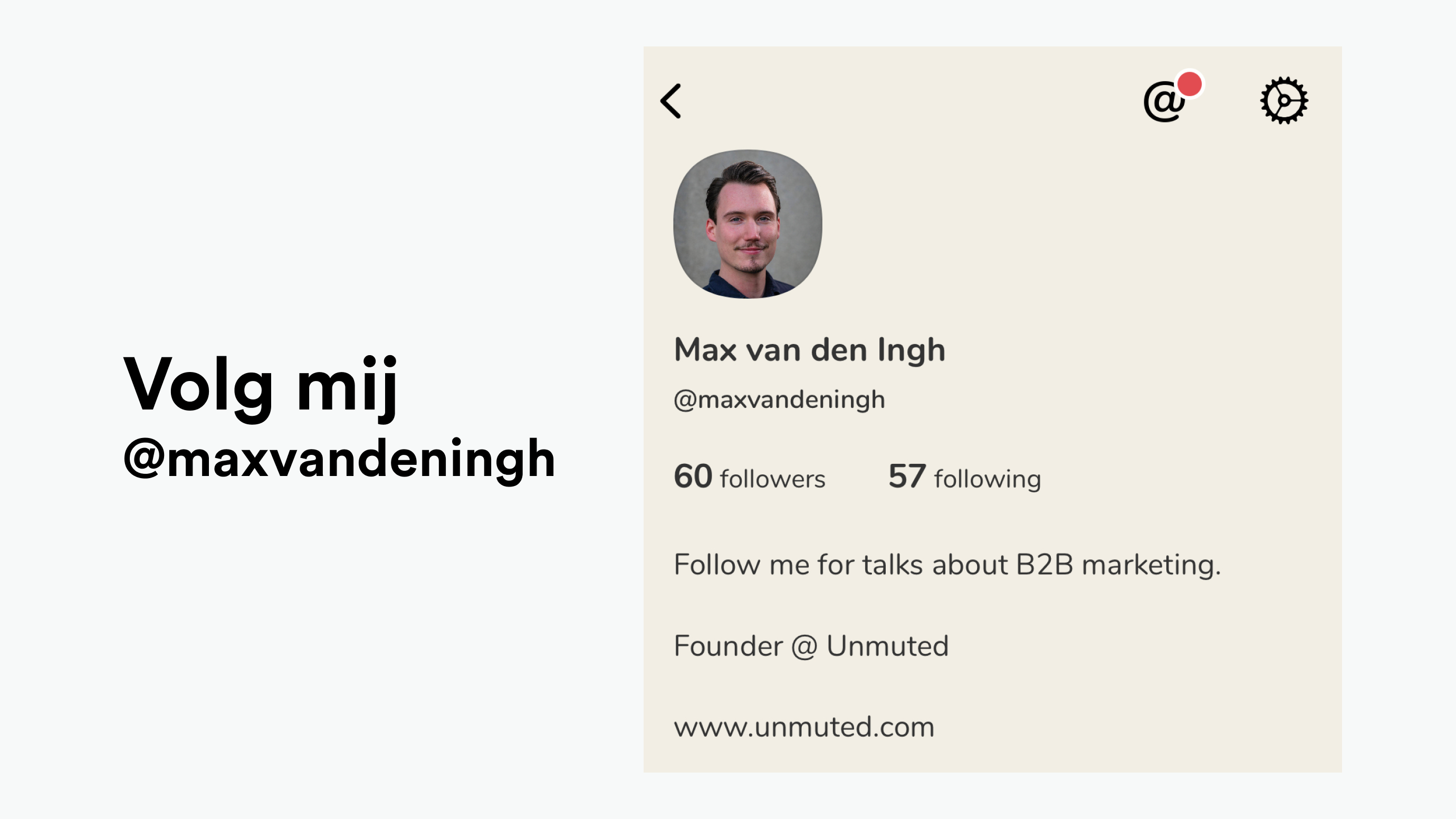View Max van den Ingh's profile photo
Viewport: 1456px width, 819px height.
[x=747, y=224]
